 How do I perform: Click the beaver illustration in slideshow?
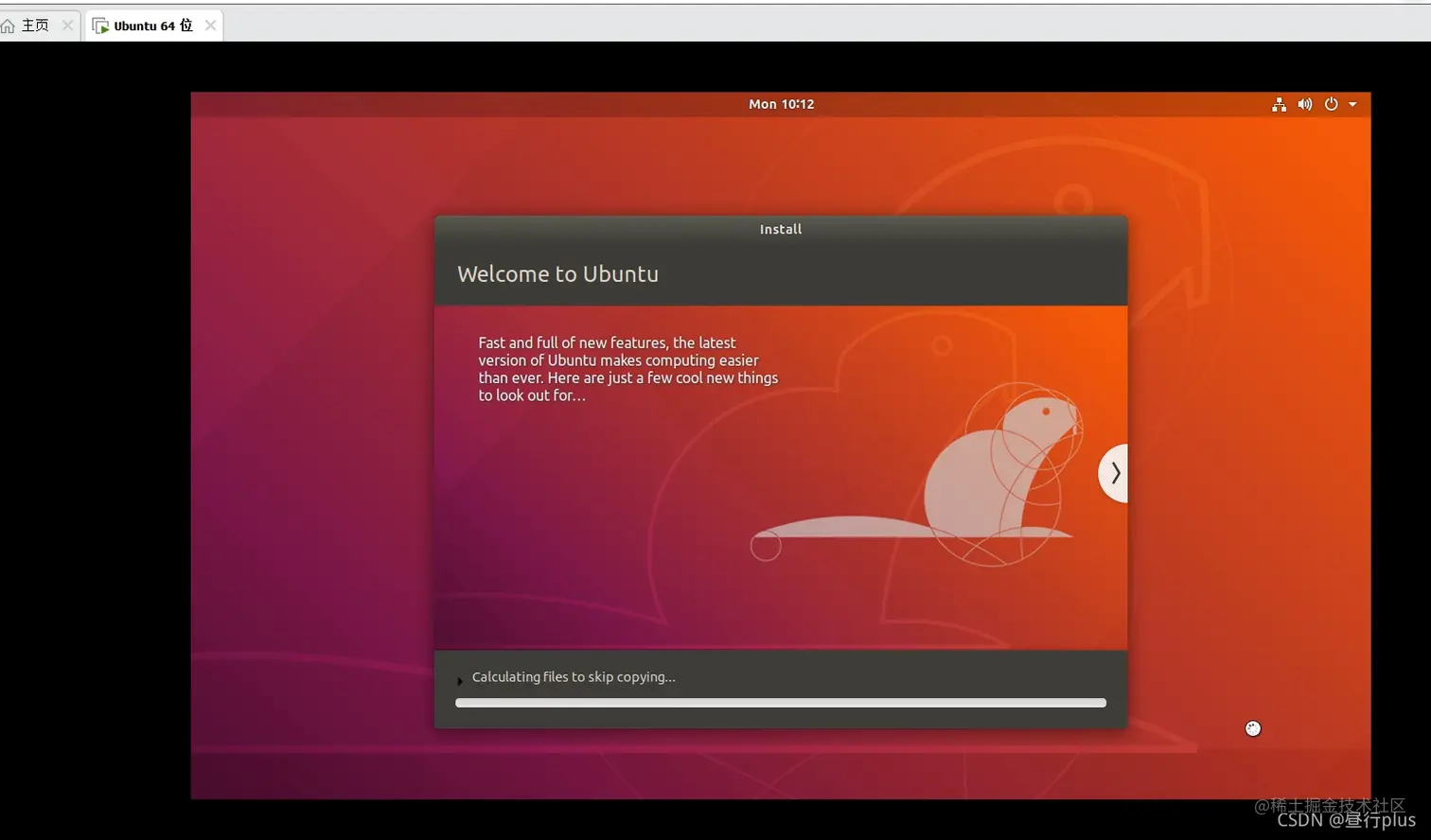tap(916, 475)
